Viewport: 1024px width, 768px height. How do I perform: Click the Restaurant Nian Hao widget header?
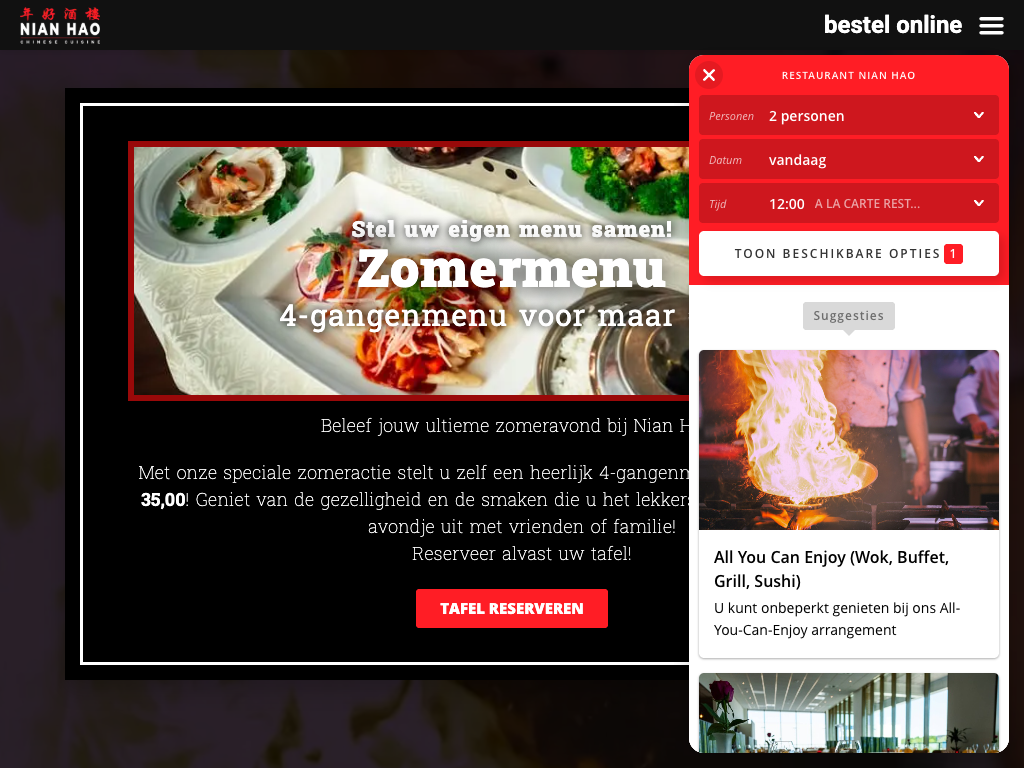point(848,75)
